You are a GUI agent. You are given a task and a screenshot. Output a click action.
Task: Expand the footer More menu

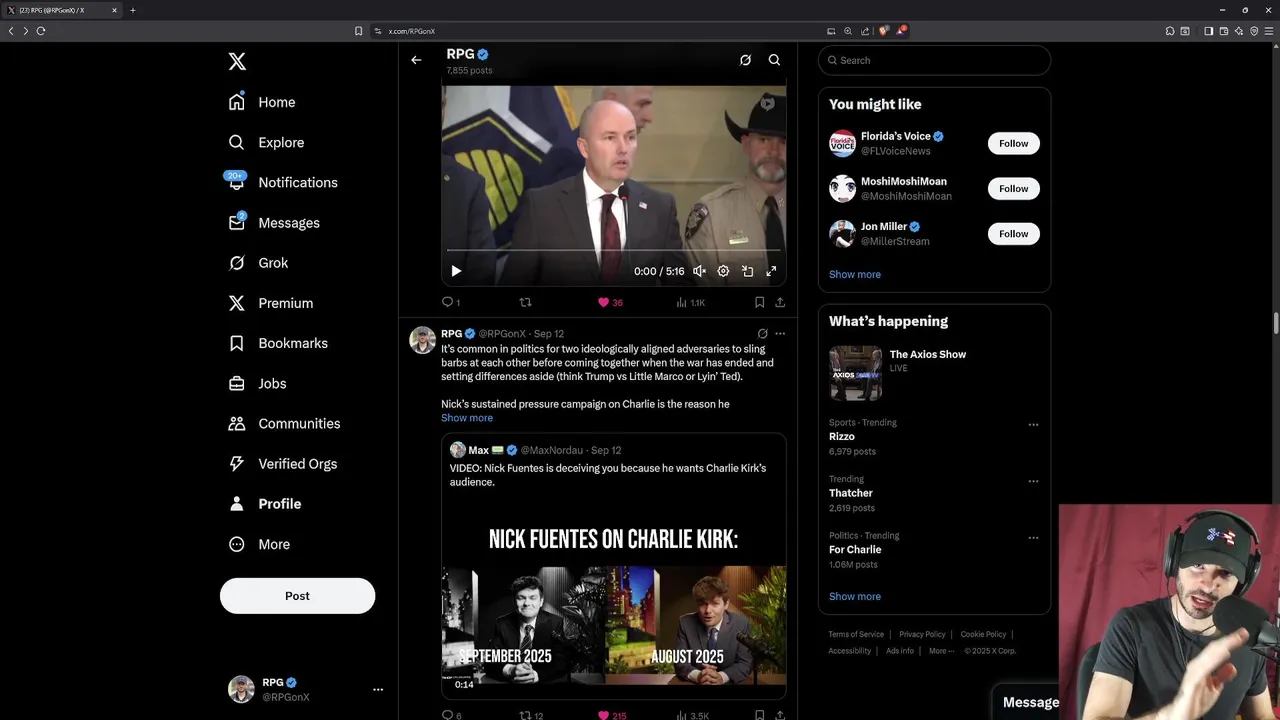[941, 651]
